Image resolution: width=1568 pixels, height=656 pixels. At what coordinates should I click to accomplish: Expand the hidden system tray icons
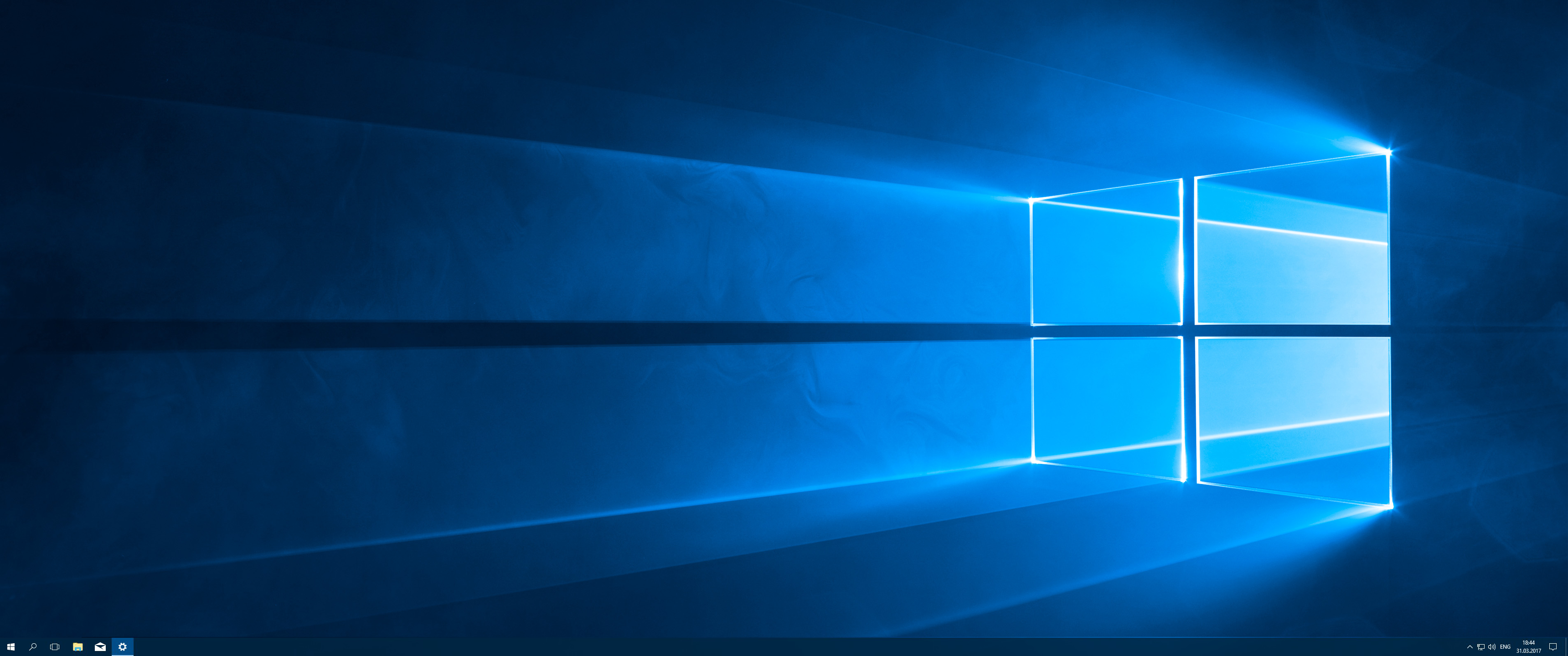[1470, 647]
